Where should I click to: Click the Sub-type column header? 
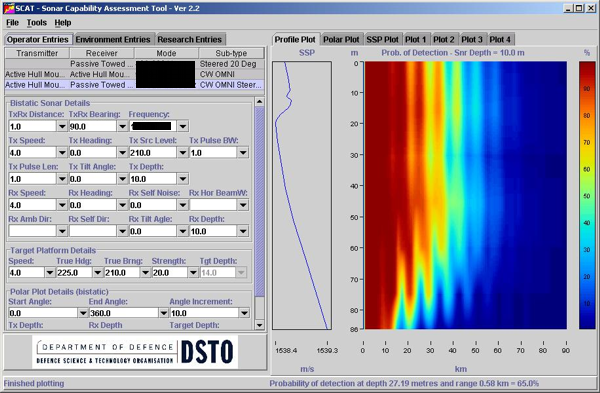pos(231,53)
